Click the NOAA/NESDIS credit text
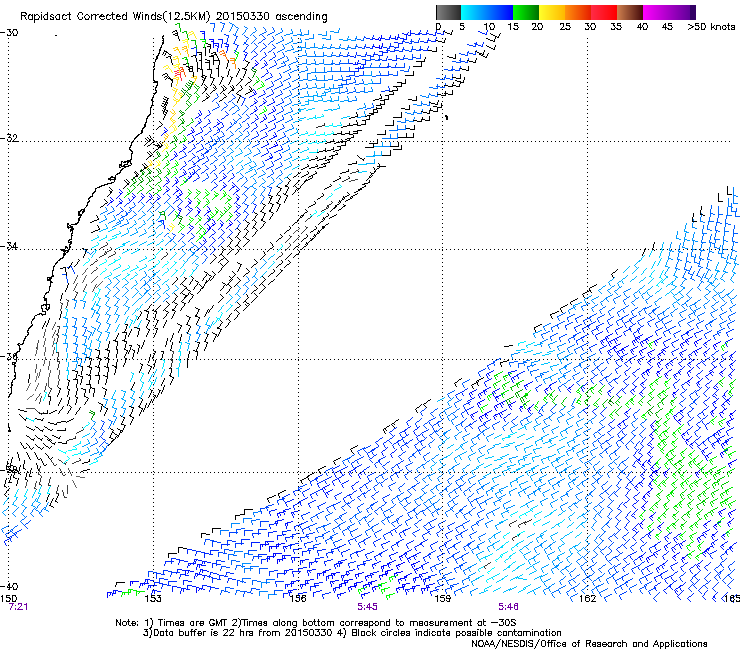 click(x=589, y=644)
